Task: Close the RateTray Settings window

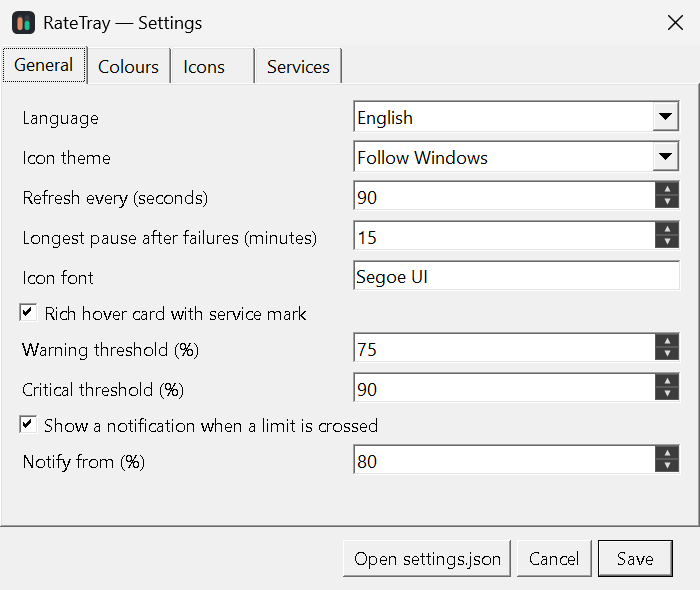Action: coord(675,22)
